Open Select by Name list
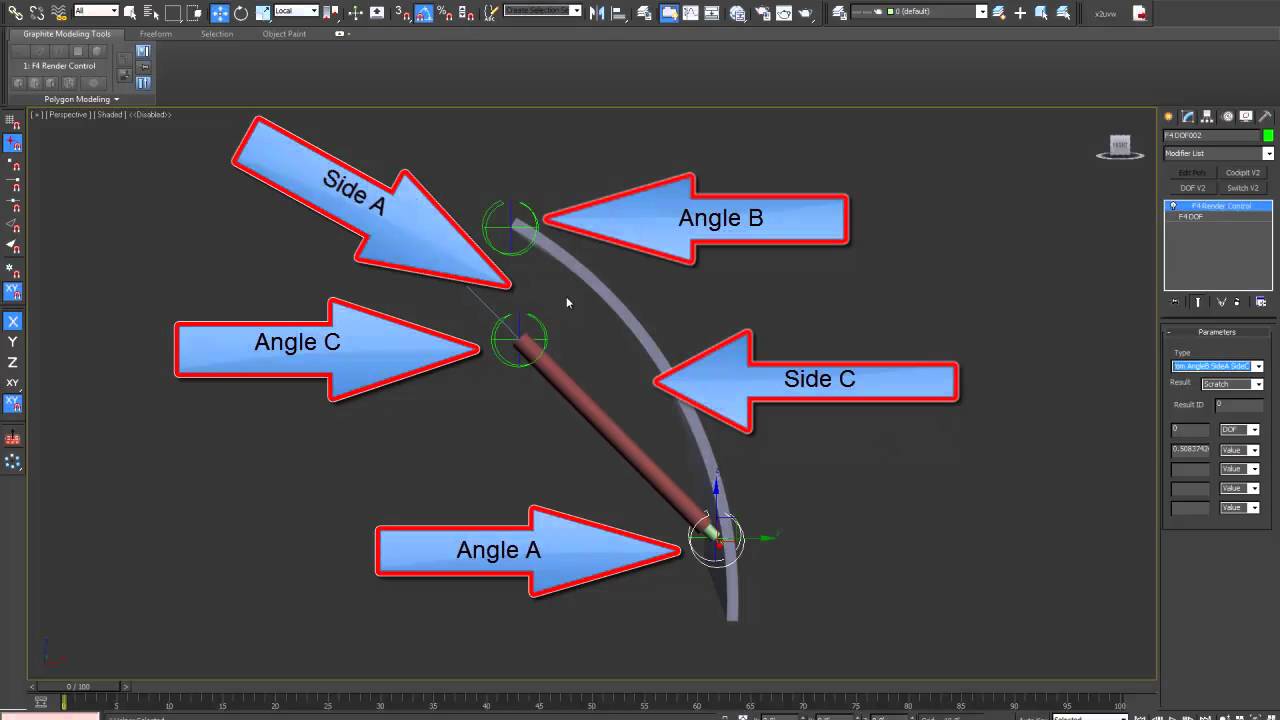This screenshot has width=1280, height=720. (151, 12)
